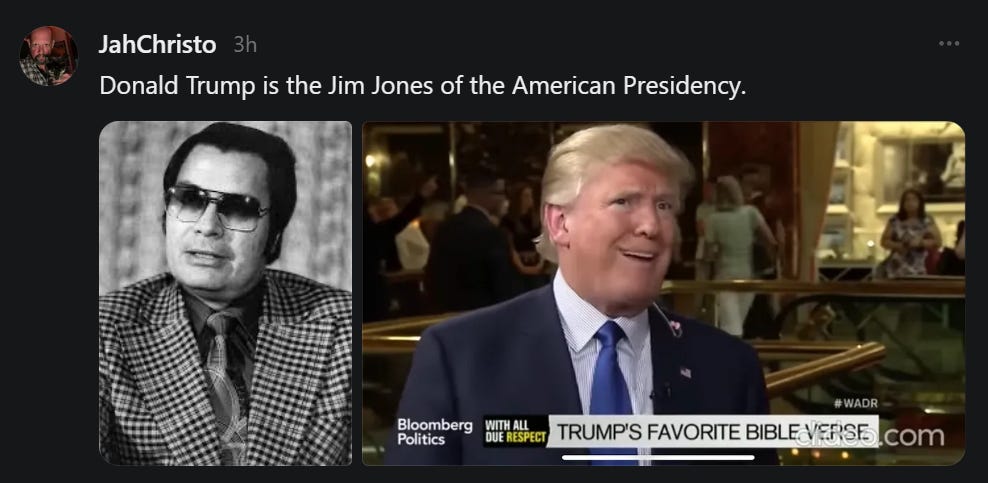Click the clideo .com watermark
This screenshot has height=483, width=988.
coord(870,436)
